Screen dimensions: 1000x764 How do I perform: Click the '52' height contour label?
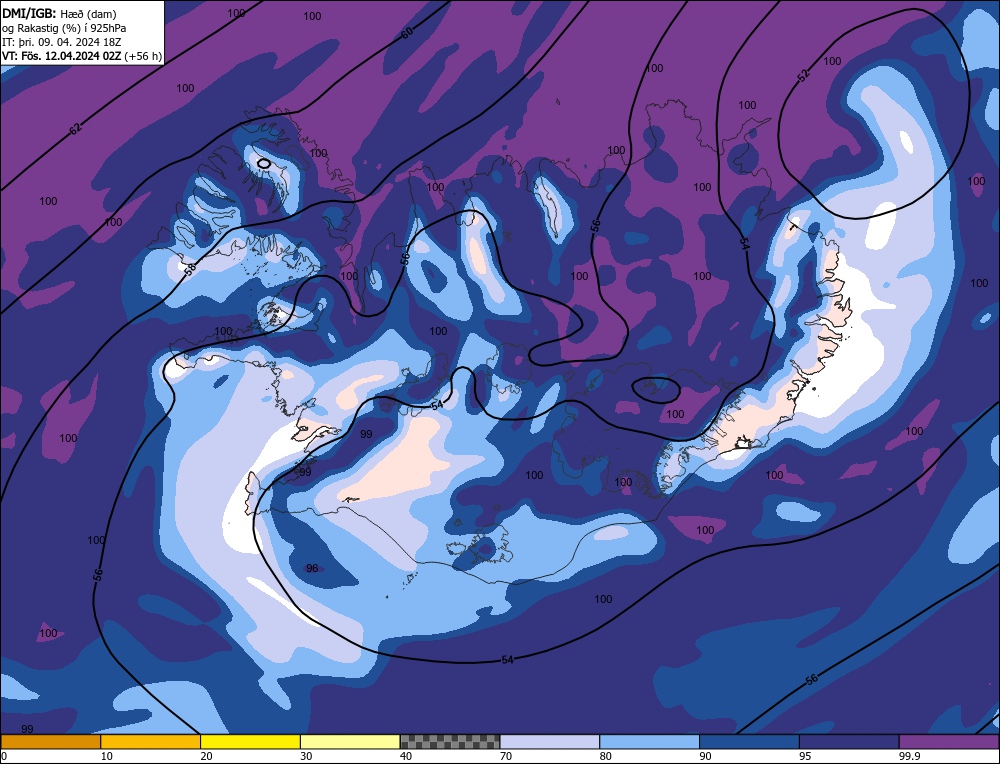coord(804,76)
